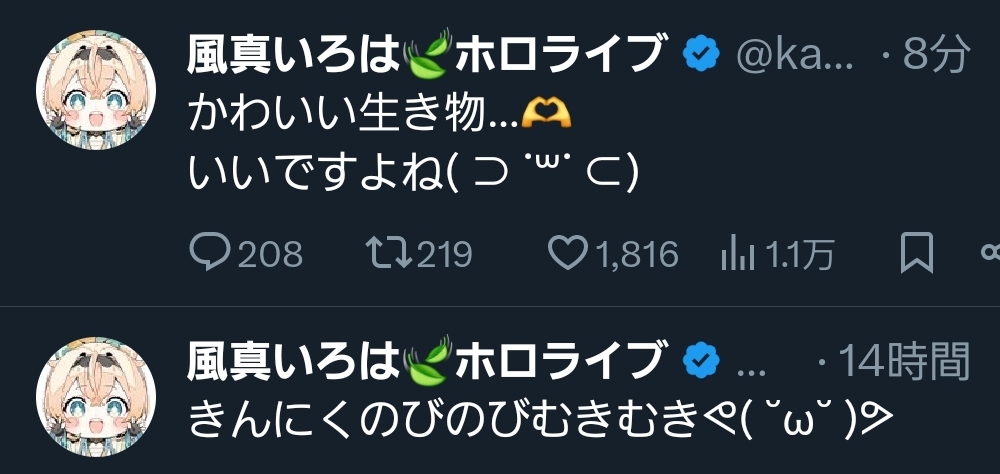Open the second tweet's profile avatar
The image size is (1000, 474).
tap(96, 397)
